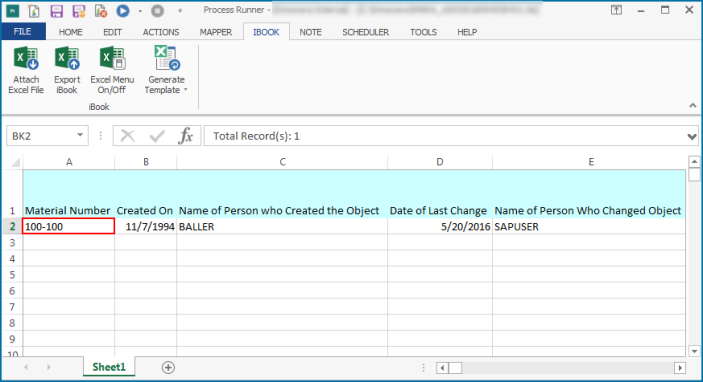Select the cell containing 100-100

(69, 226)
